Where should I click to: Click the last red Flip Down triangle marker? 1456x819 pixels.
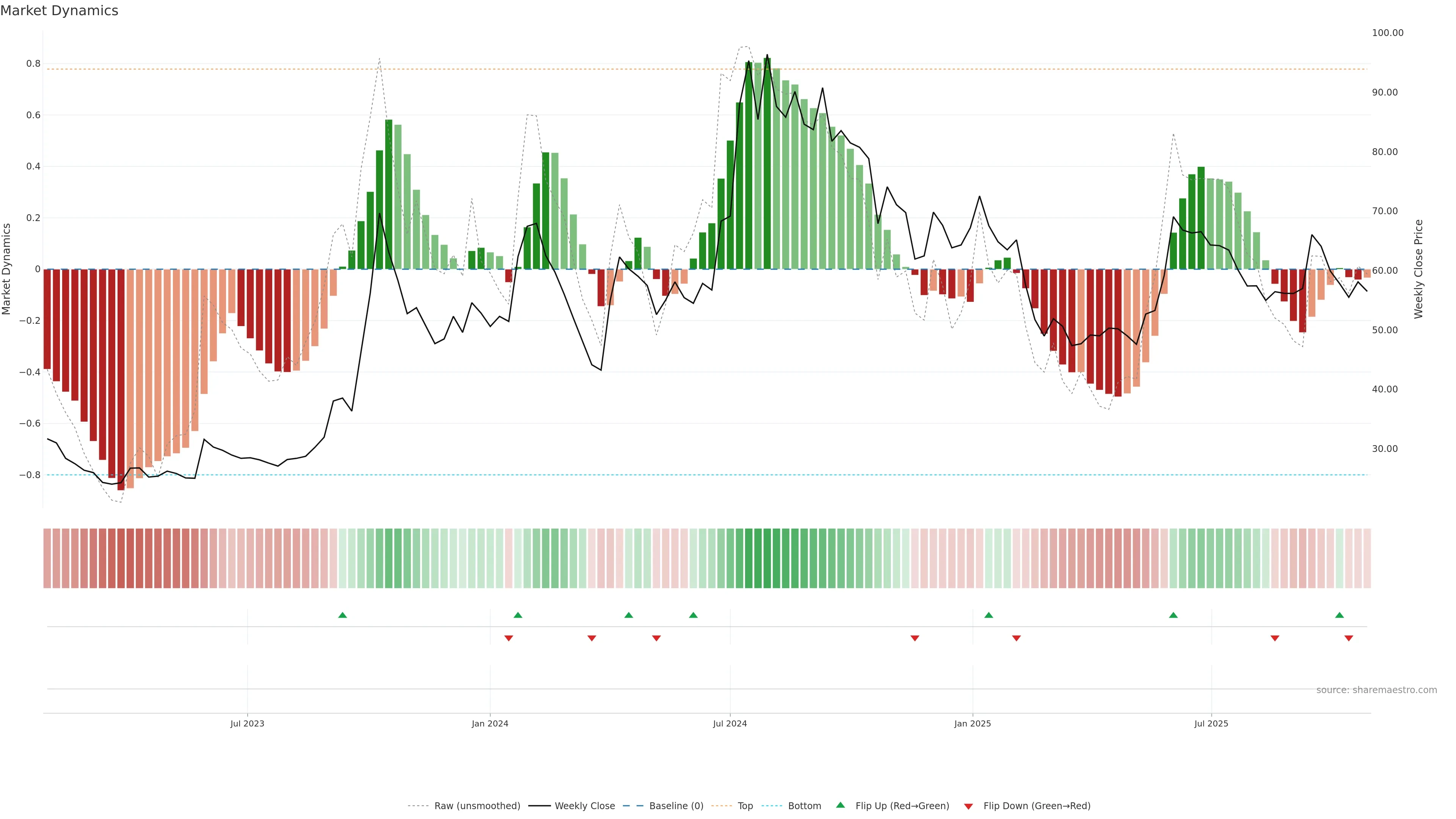(x=1349, y=638)
